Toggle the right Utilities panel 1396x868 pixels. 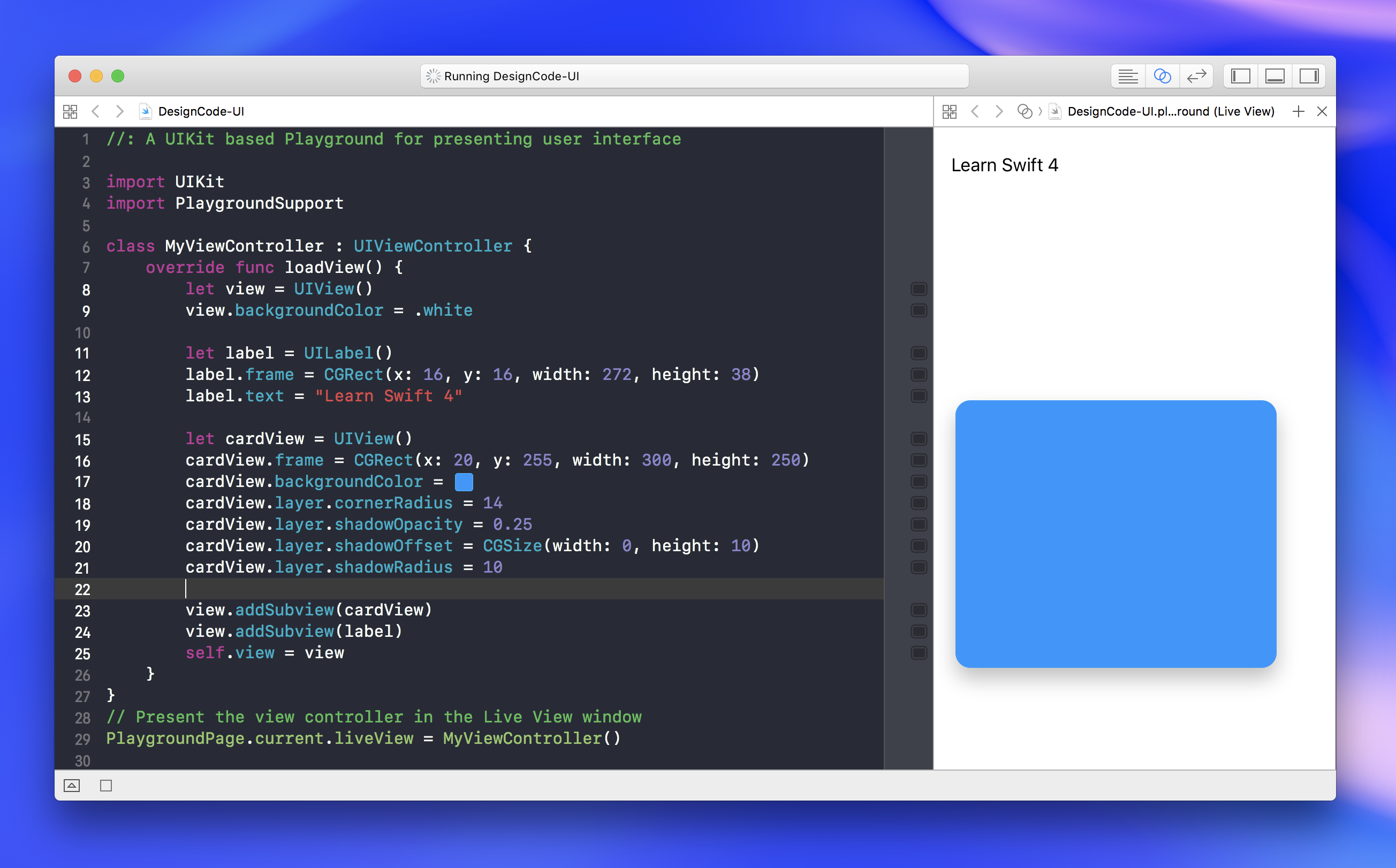tap(1309, 77)
